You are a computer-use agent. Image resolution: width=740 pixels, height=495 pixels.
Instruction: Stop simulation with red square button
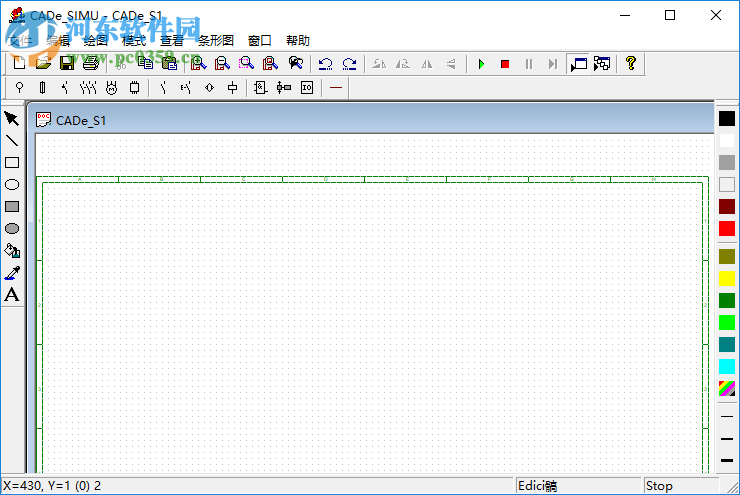pos(505,64)
